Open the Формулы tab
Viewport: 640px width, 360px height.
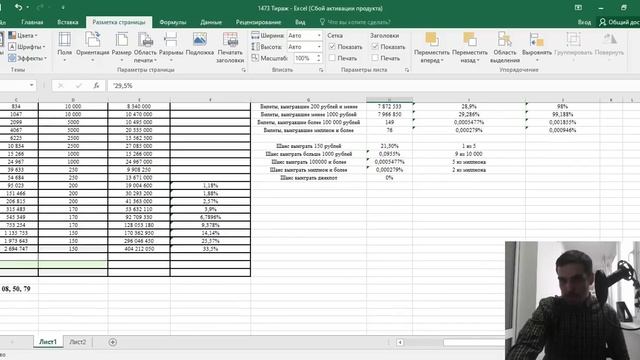tap(173, 22)
